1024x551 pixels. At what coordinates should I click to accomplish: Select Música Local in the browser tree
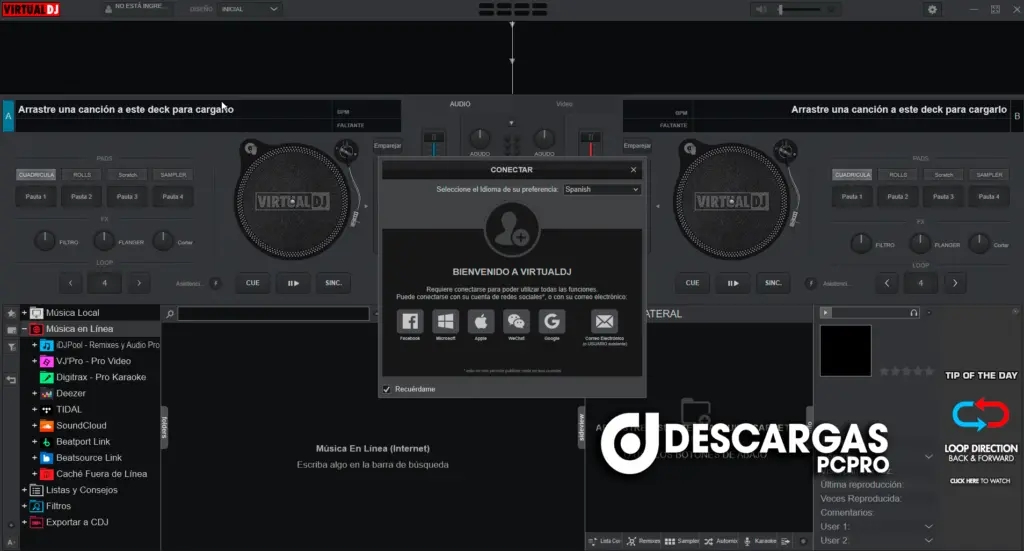72,313
